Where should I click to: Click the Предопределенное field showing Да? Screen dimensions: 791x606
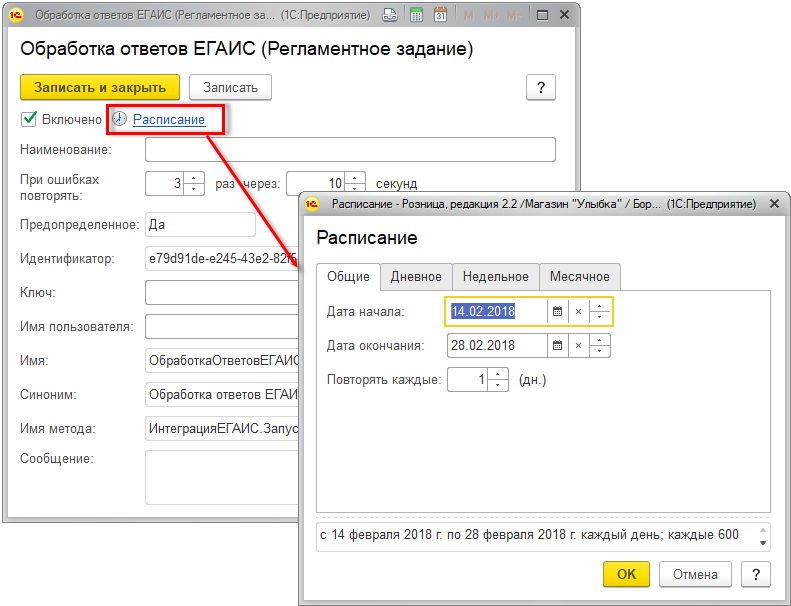click(x=200, y=225)
